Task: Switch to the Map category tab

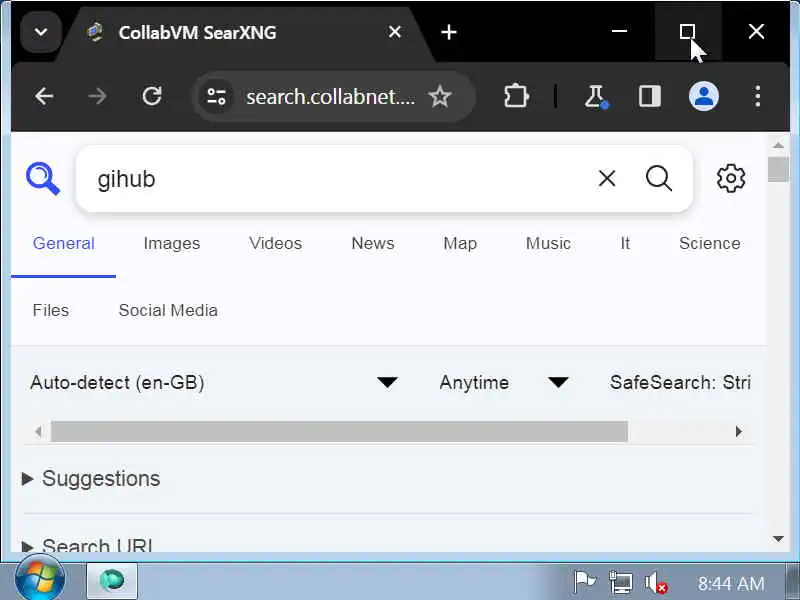Action: click(x=460, y=243)
